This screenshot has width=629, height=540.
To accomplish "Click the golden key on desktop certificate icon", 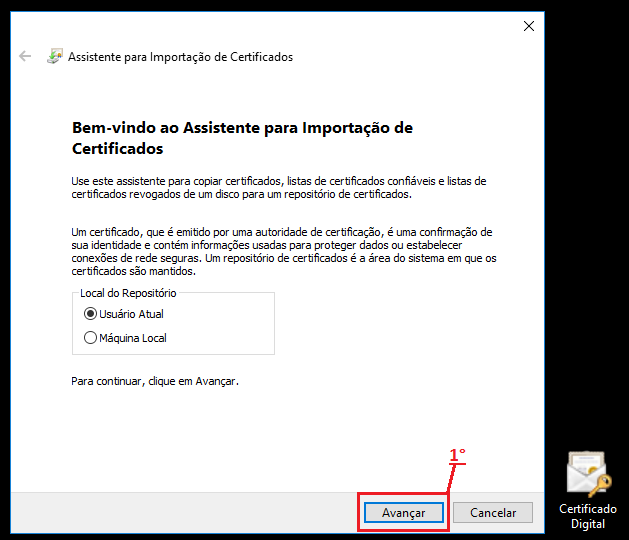I will (x=598, y=485).
